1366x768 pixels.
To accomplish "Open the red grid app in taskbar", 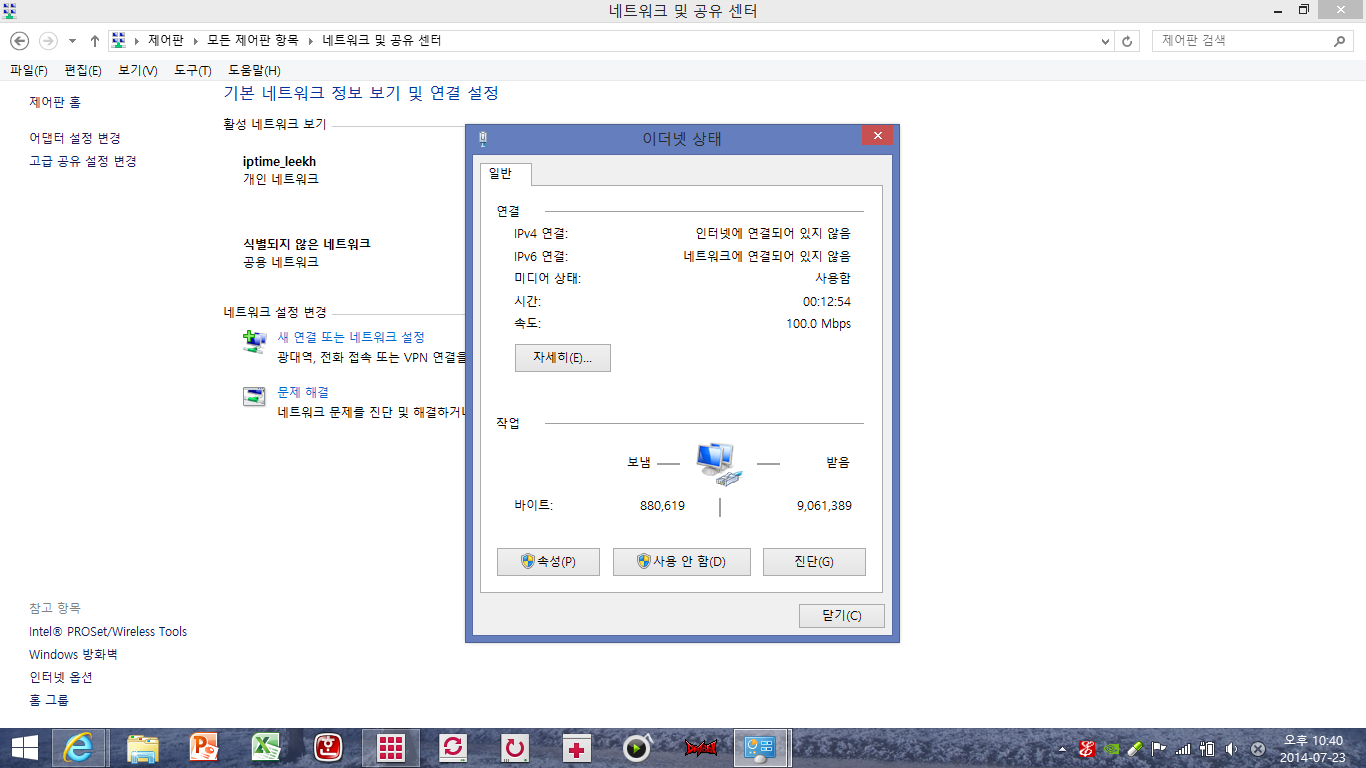I will (390, 747).
